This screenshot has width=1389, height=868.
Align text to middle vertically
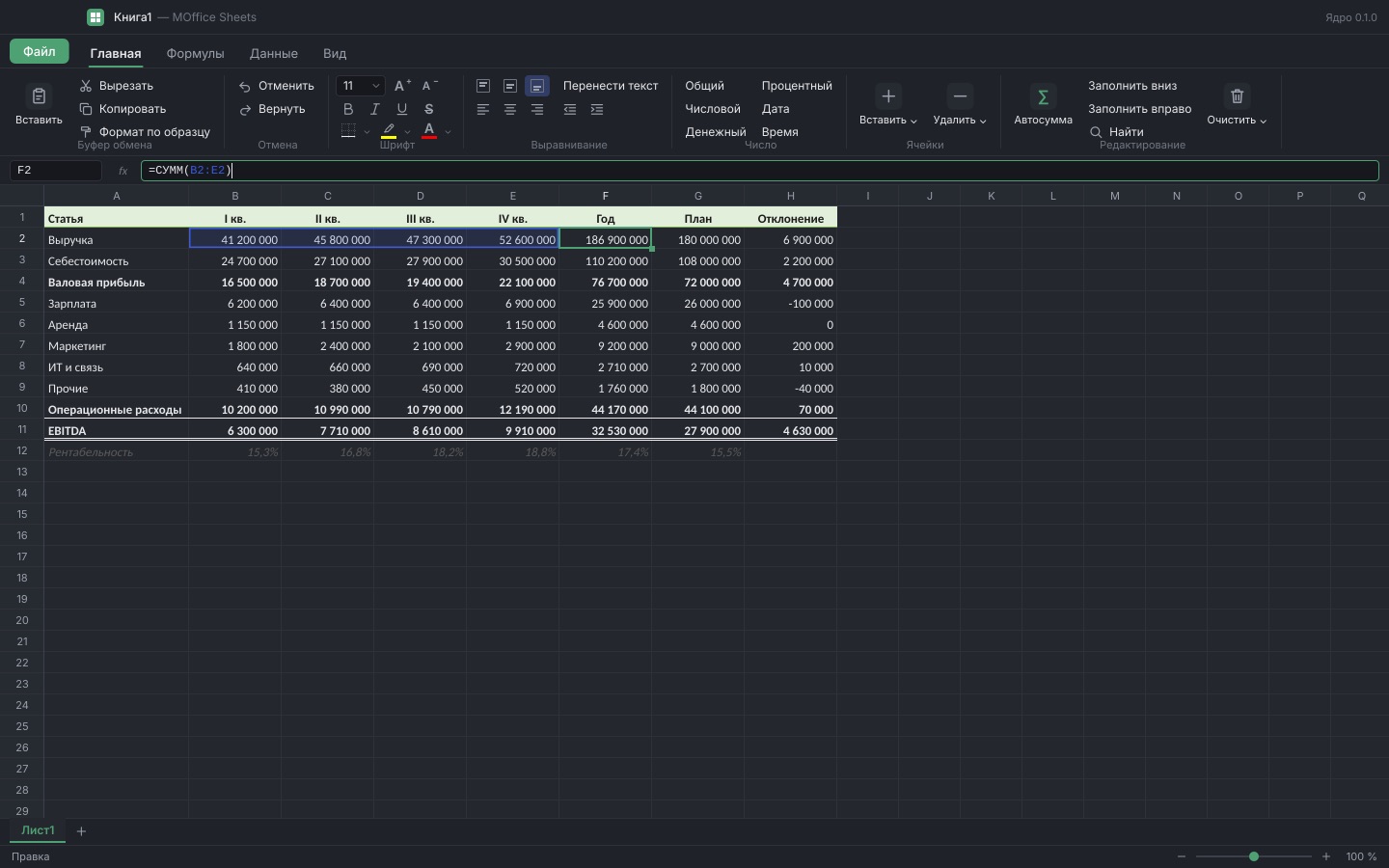[510, 86]
